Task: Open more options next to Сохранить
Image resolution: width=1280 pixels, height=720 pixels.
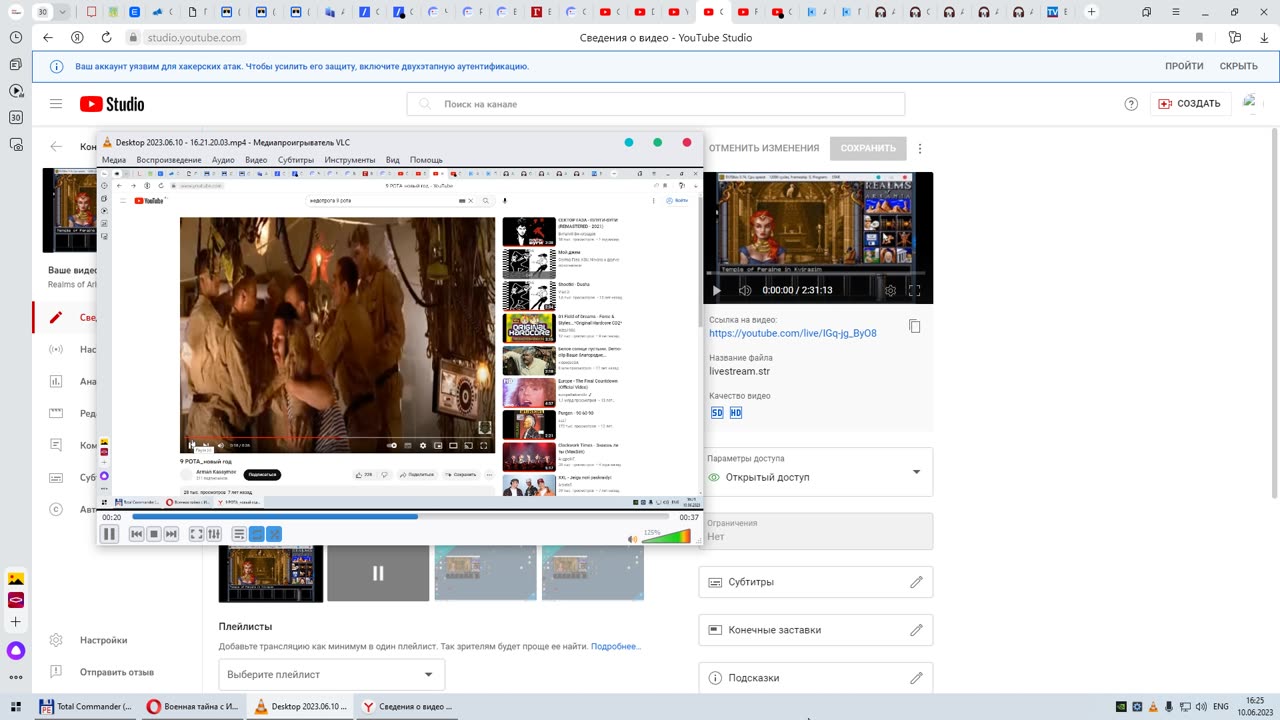Action: coord(920,148)
